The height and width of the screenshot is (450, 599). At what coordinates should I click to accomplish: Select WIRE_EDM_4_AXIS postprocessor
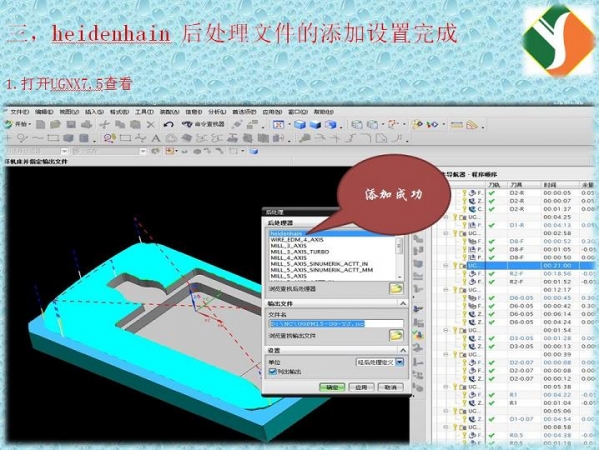point(297,240)
